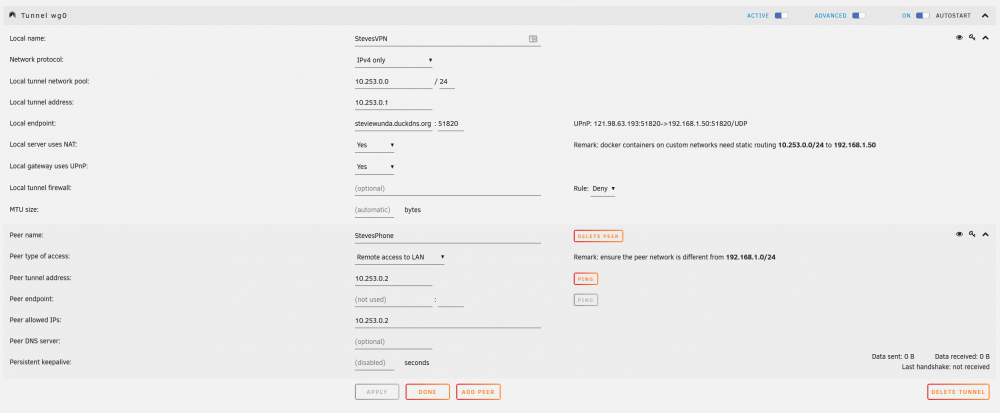Viewport: 1000px width, 413px height.
Task: Click the key icon in Peer name row
Action: 972,235
